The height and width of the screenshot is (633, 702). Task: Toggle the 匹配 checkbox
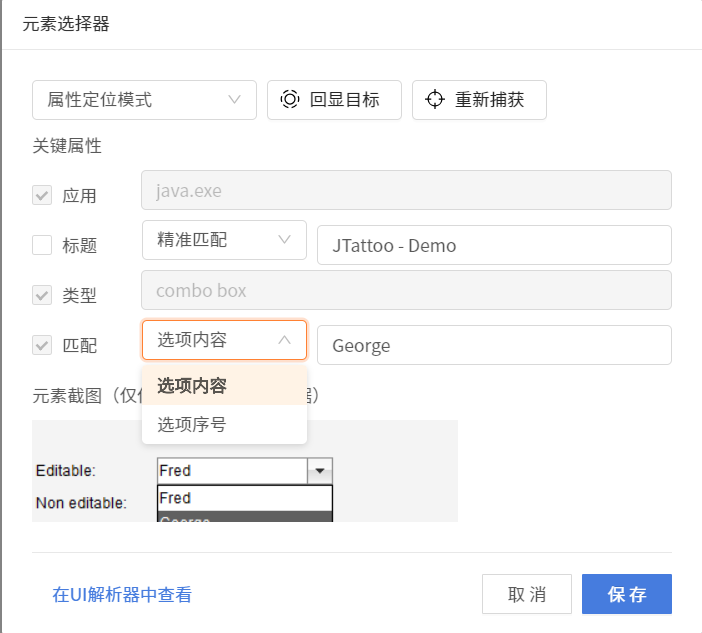(42, 345)
